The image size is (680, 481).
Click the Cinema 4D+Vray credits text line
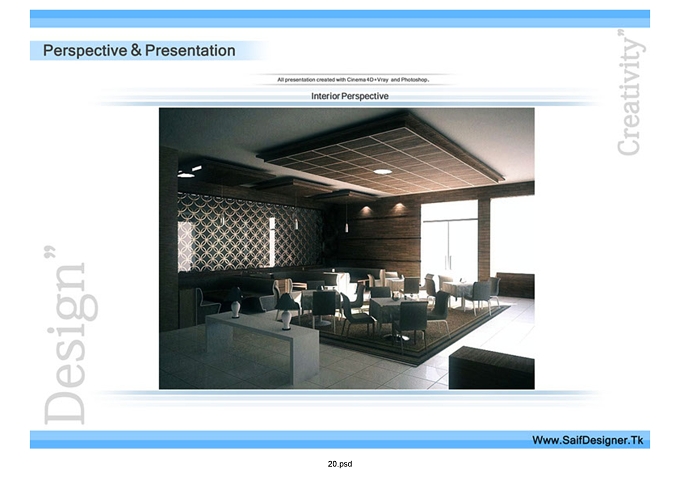(x=353, y=80)
